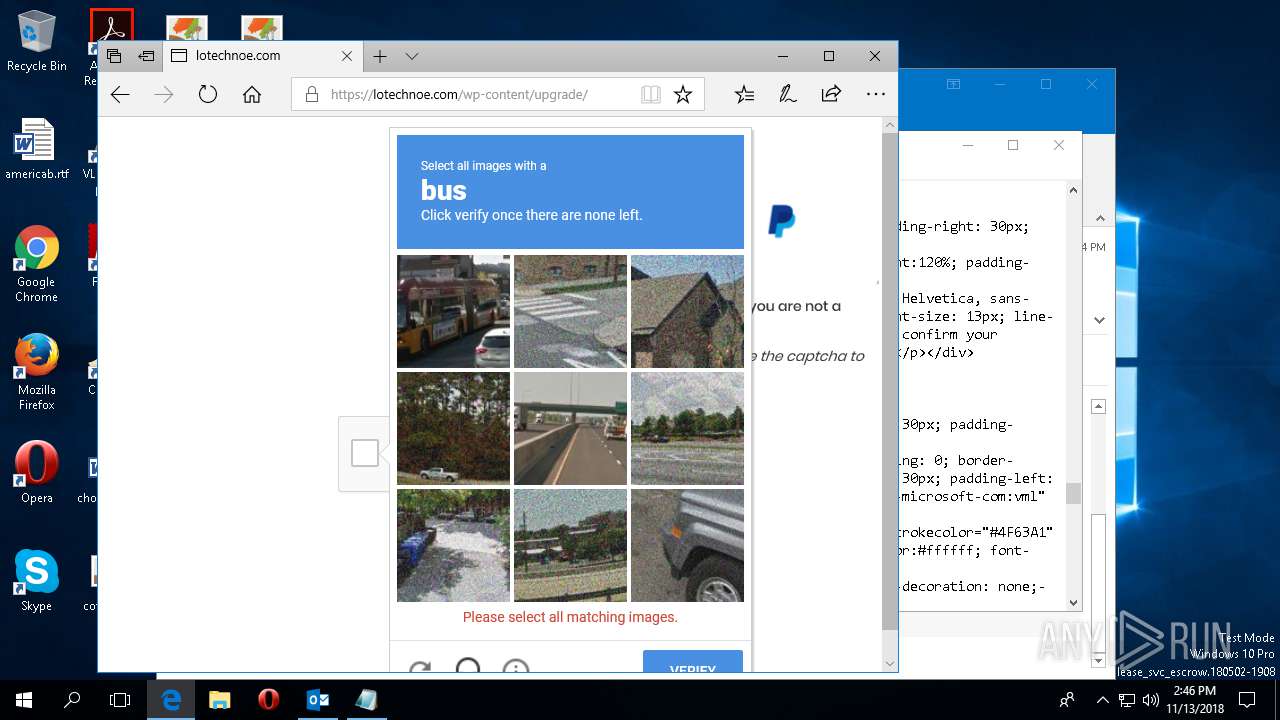The height and width of the screenshot is (720, 1280).
Task: Open the taskbar clock showing 2:46 PM
Action: [x=1193, y=700]
